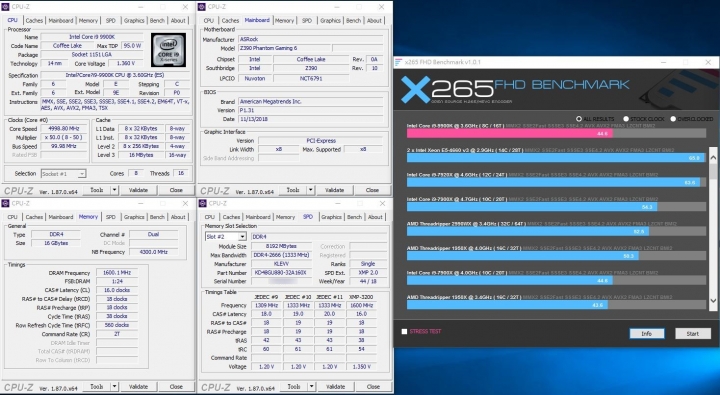Click scroll up arrow in benchmark results
This screenshot has height=395, width=720.
point(713,158)
